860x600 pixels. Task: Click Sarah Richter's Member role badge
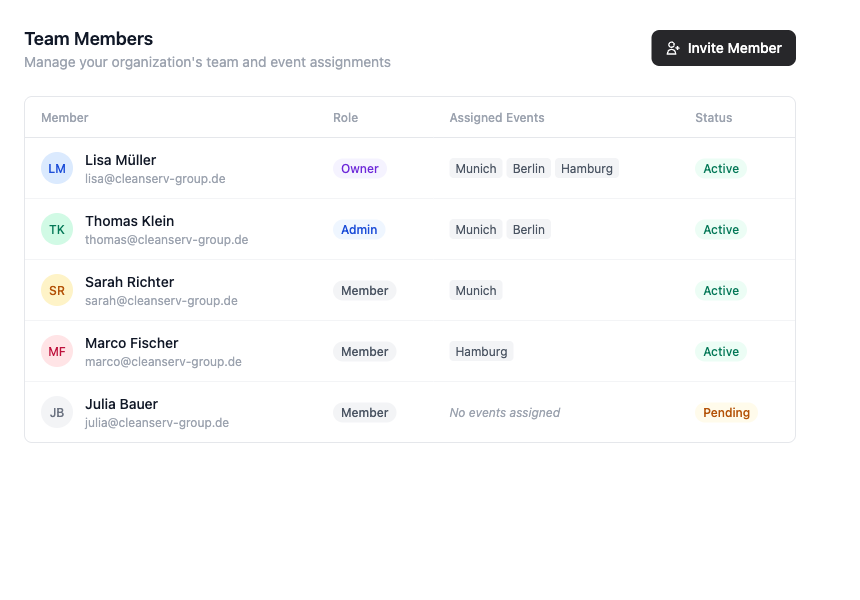(x=364, y=291)
